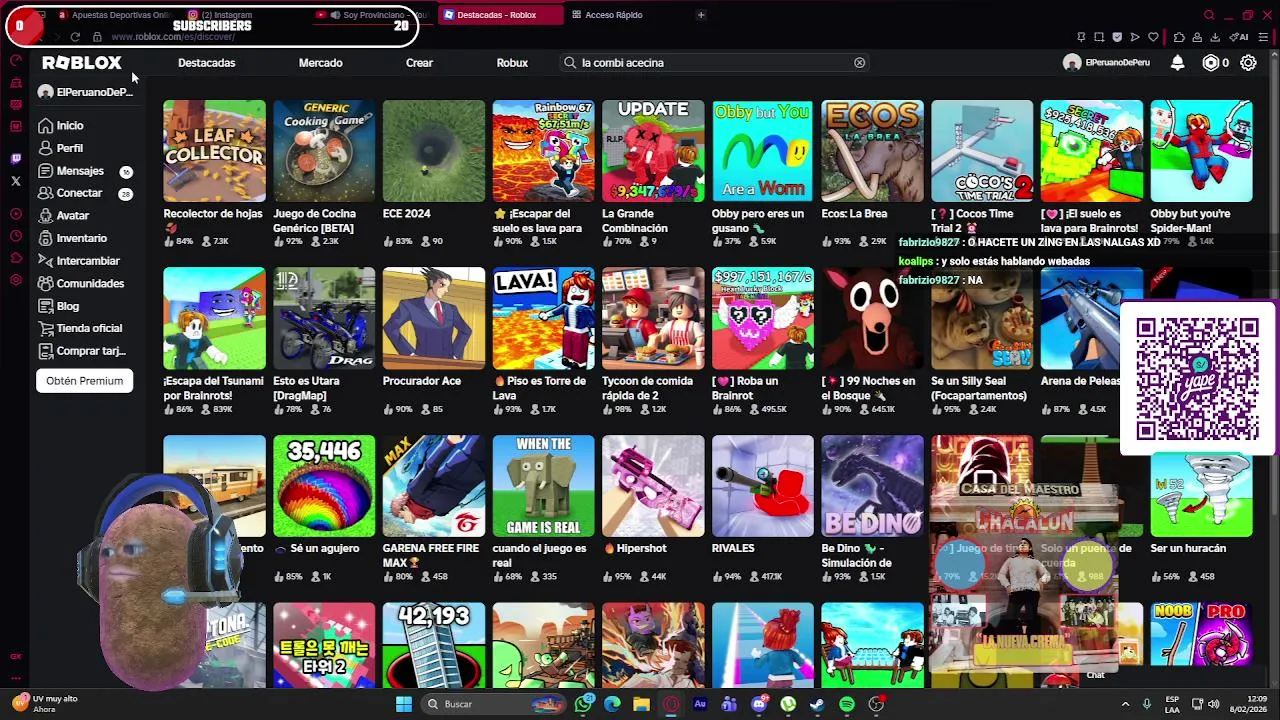Open Perfil from the sidebar
This screenshot has width=1280, height=720.
coord(61,148)
